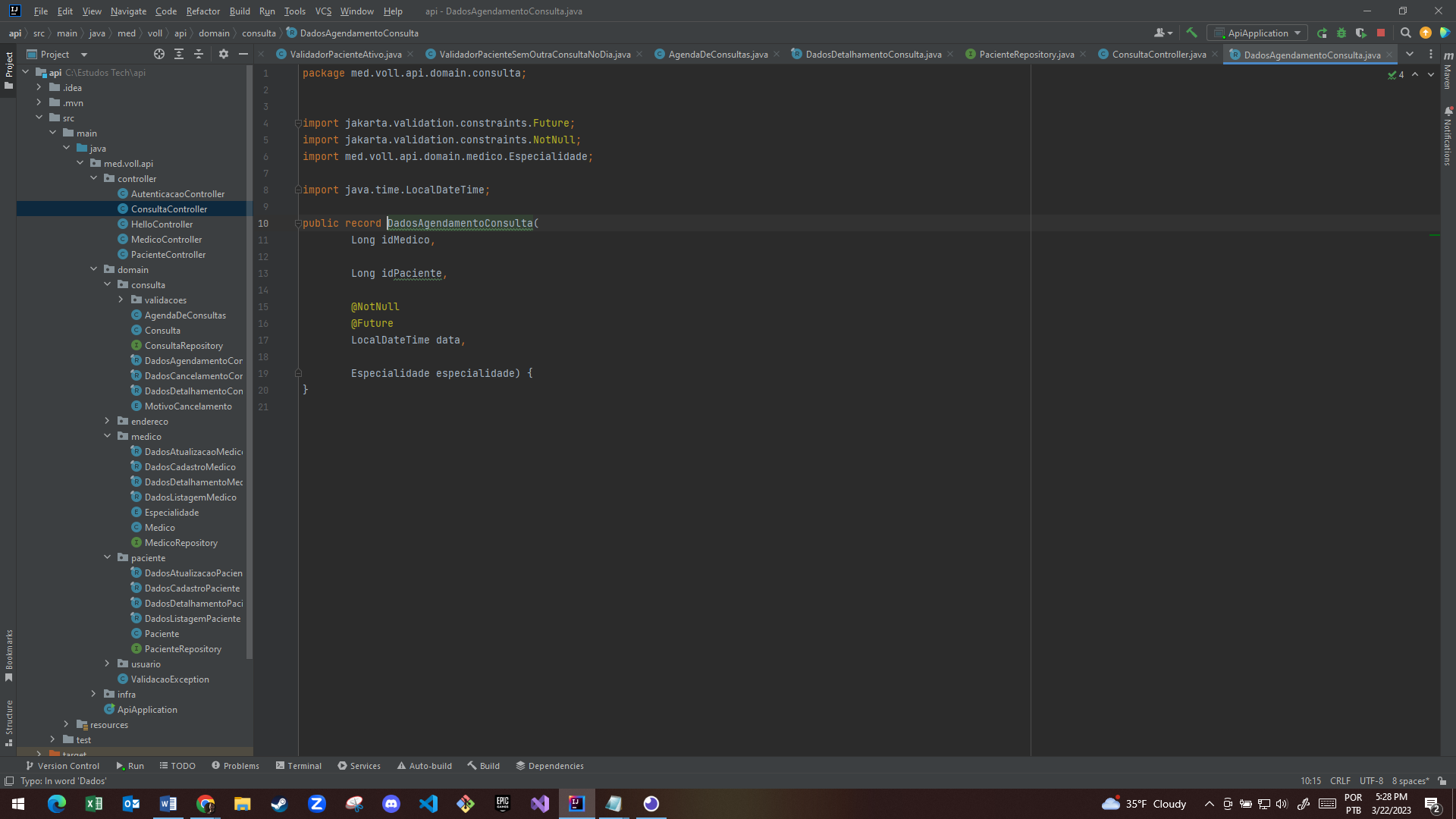Open the Terminal tool window
Screen dimensions: 1456x819
(299, 766)
